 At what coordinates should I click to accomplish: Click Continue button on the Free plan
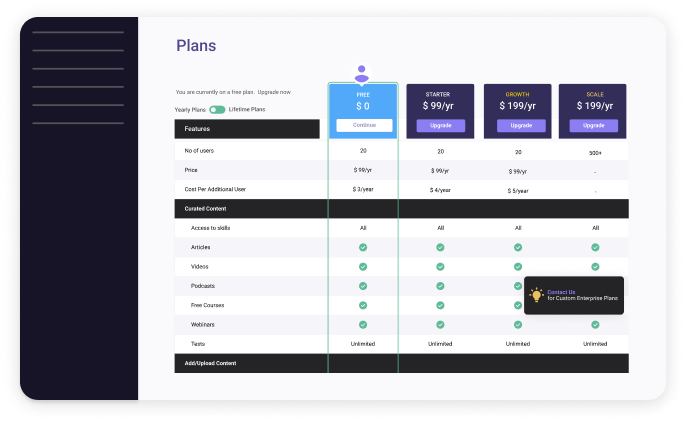(364, 125)
